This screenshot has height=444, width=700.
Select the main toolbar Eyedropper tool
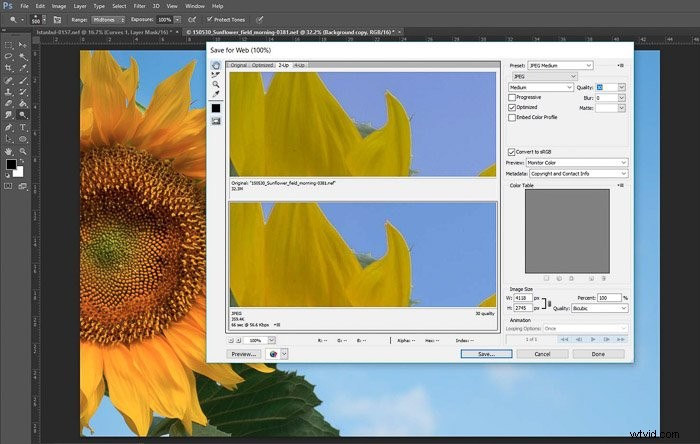22,68
